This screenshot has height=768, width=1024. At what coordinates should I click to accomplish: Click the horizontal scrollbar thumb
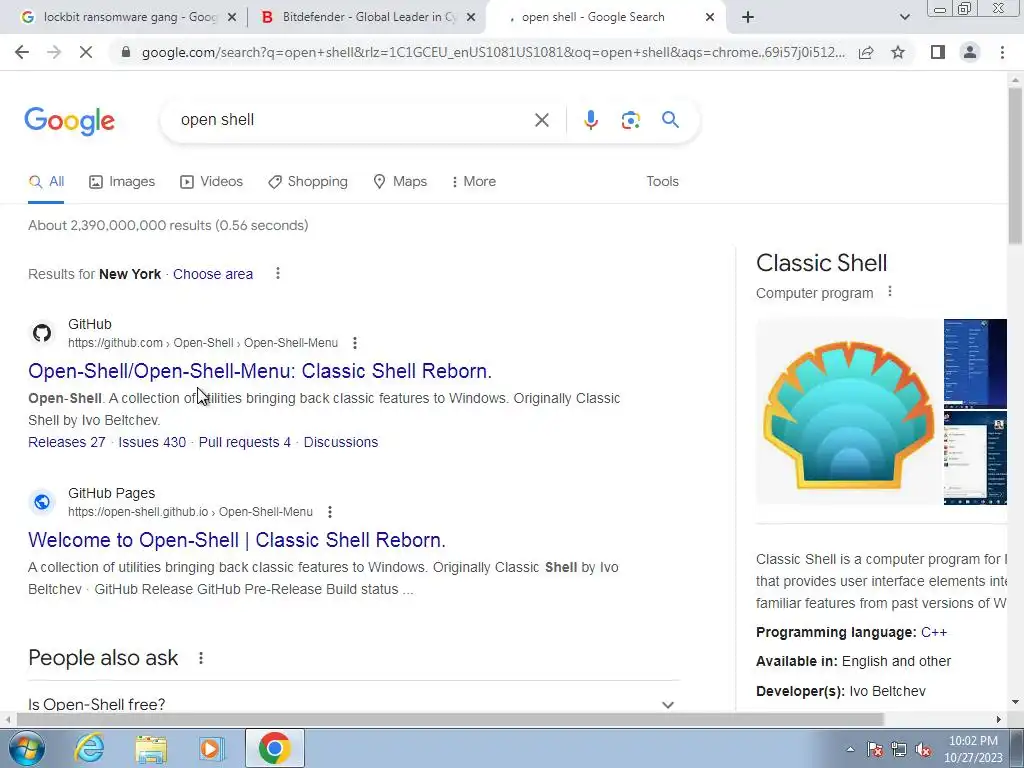(x=450, y=719)
